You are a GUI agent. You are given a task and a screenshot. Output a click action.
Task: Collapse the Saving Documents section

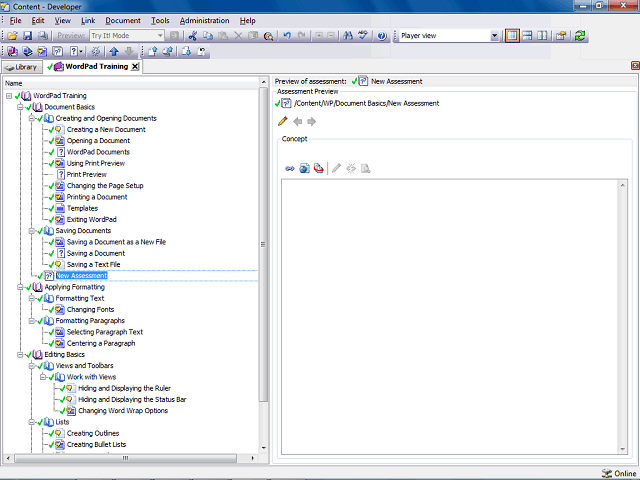point(31,231)
